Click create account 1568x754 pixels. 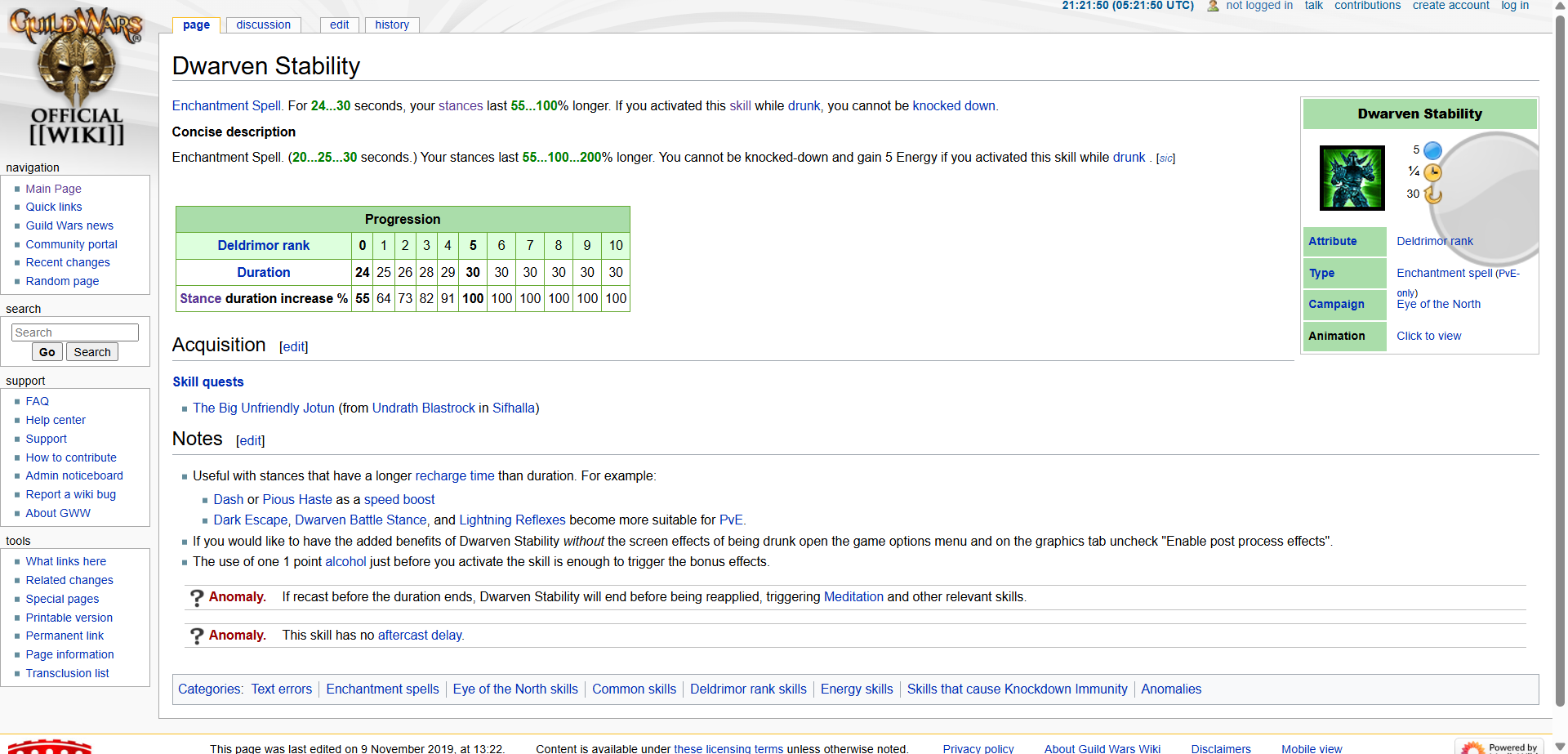point(1450,6)
